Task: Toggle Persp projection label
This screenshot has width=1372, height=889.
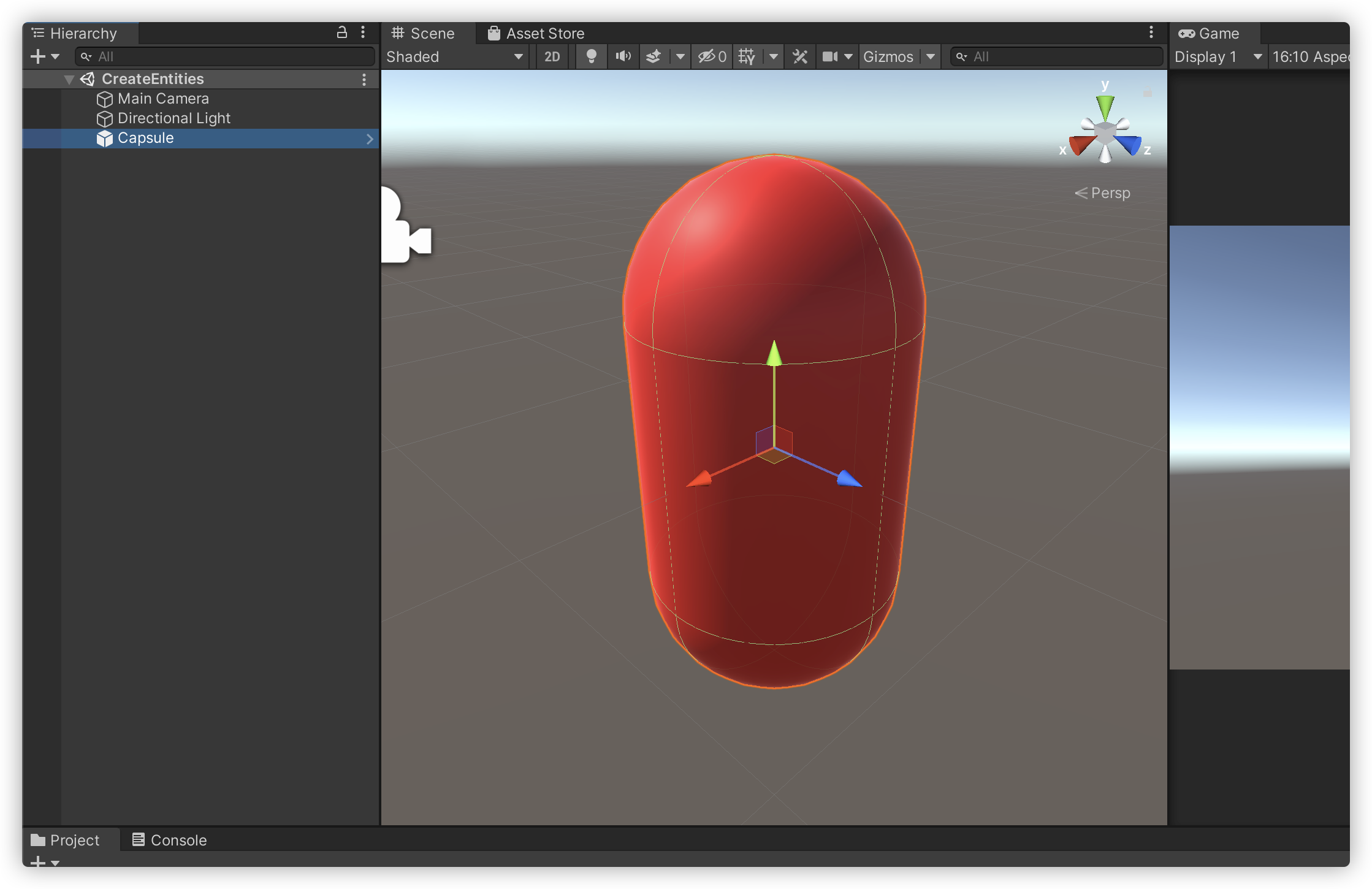Action: 1103,193
